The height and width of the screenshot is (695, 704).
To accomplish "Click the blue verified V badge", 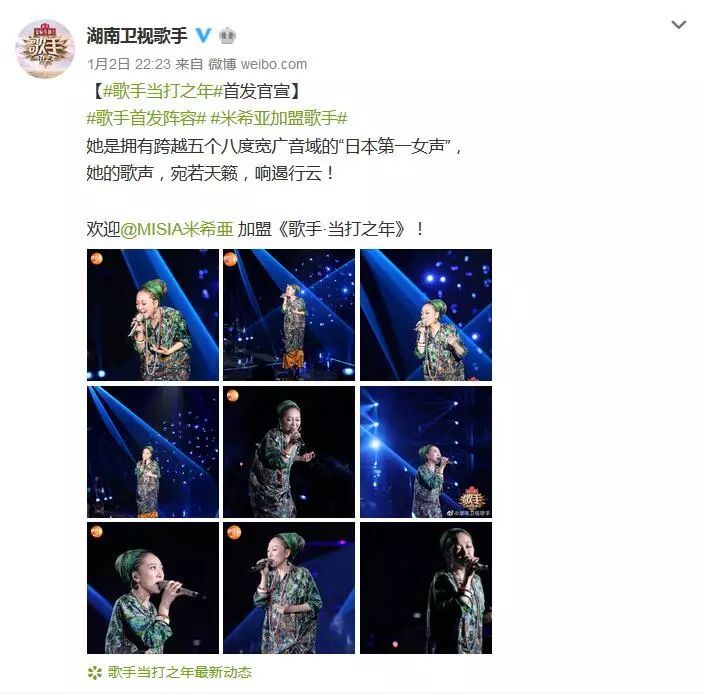I will click(x=203, y=35).
